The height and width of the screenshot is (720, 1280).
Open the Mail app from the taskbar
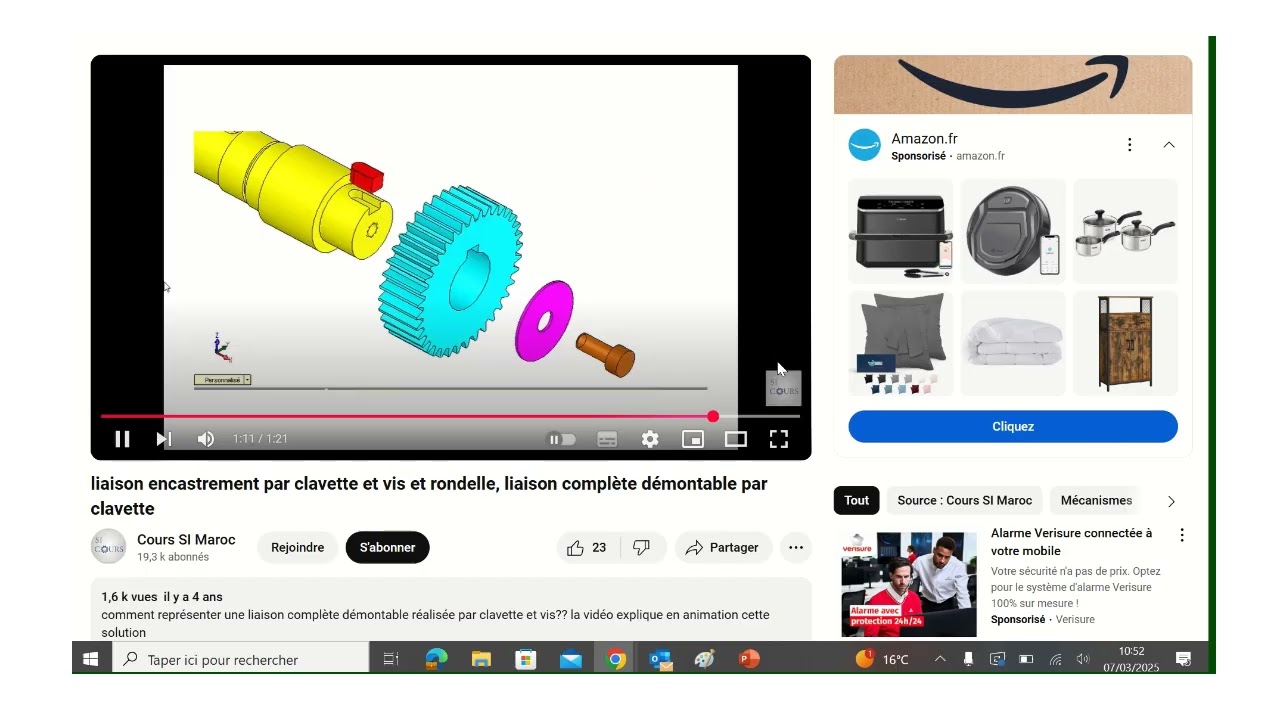pos(571,659)
